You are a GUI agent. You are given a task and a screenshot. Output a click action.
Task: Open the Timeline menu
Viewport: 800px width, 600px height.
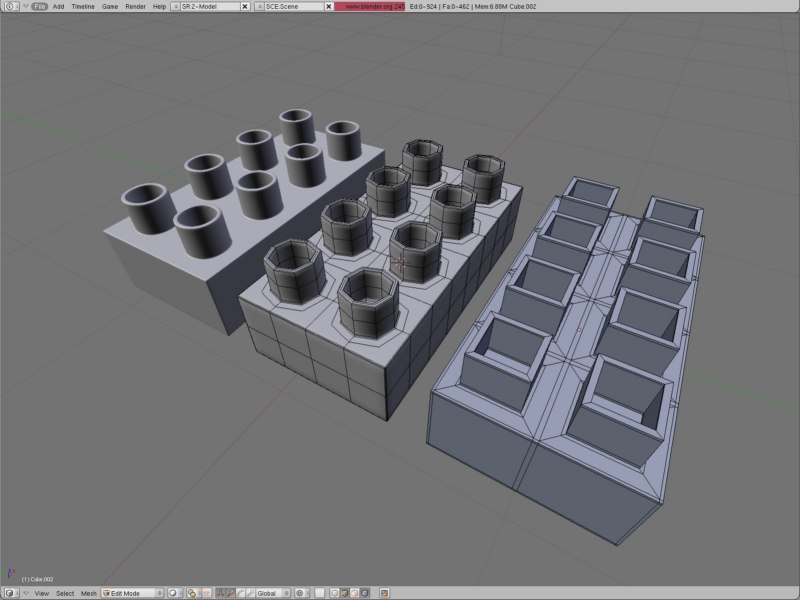click(x=83, y=6)
